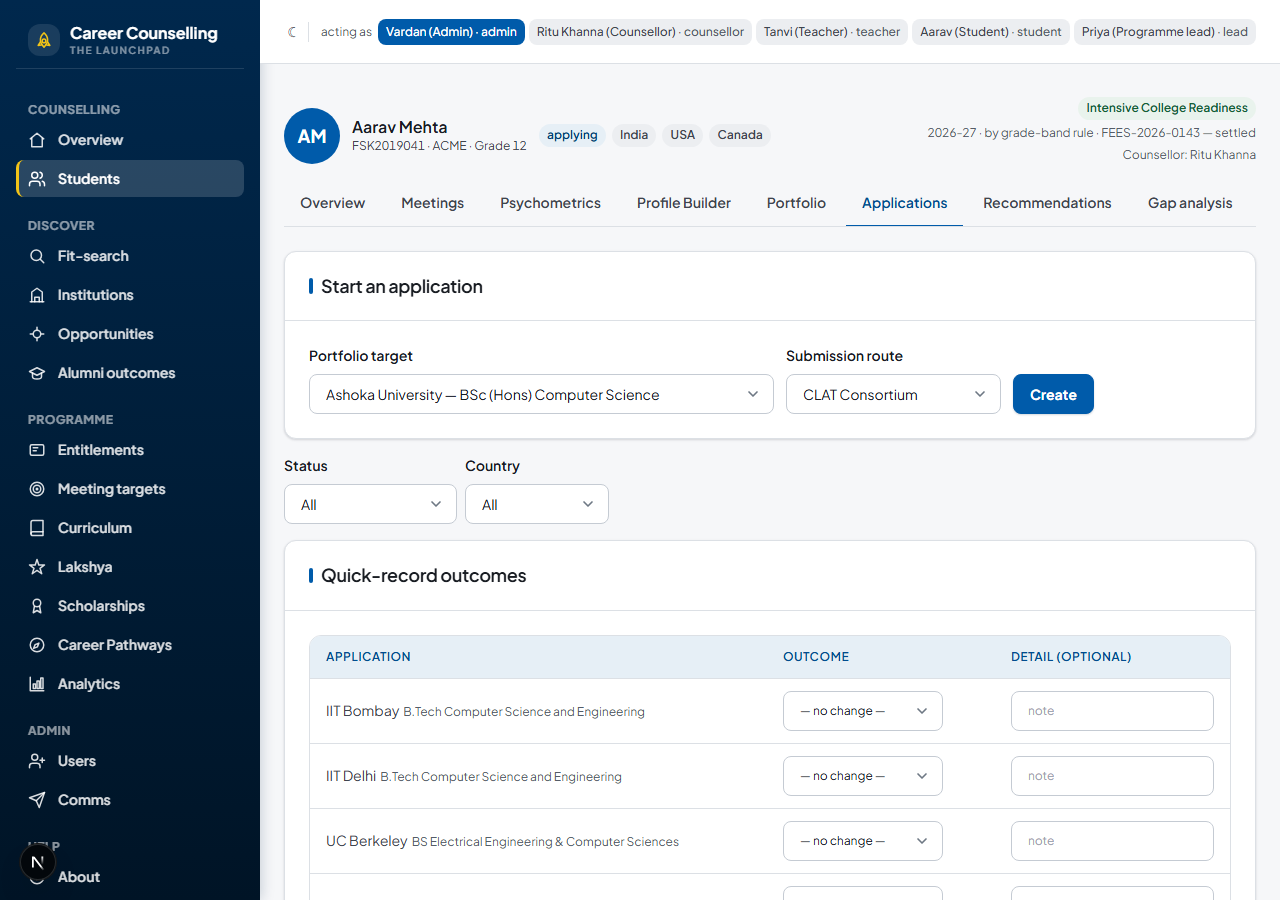The image size is (1280, 900).
Task: Click the Meeting targets bullseye icon
Action: coord(37,489)
